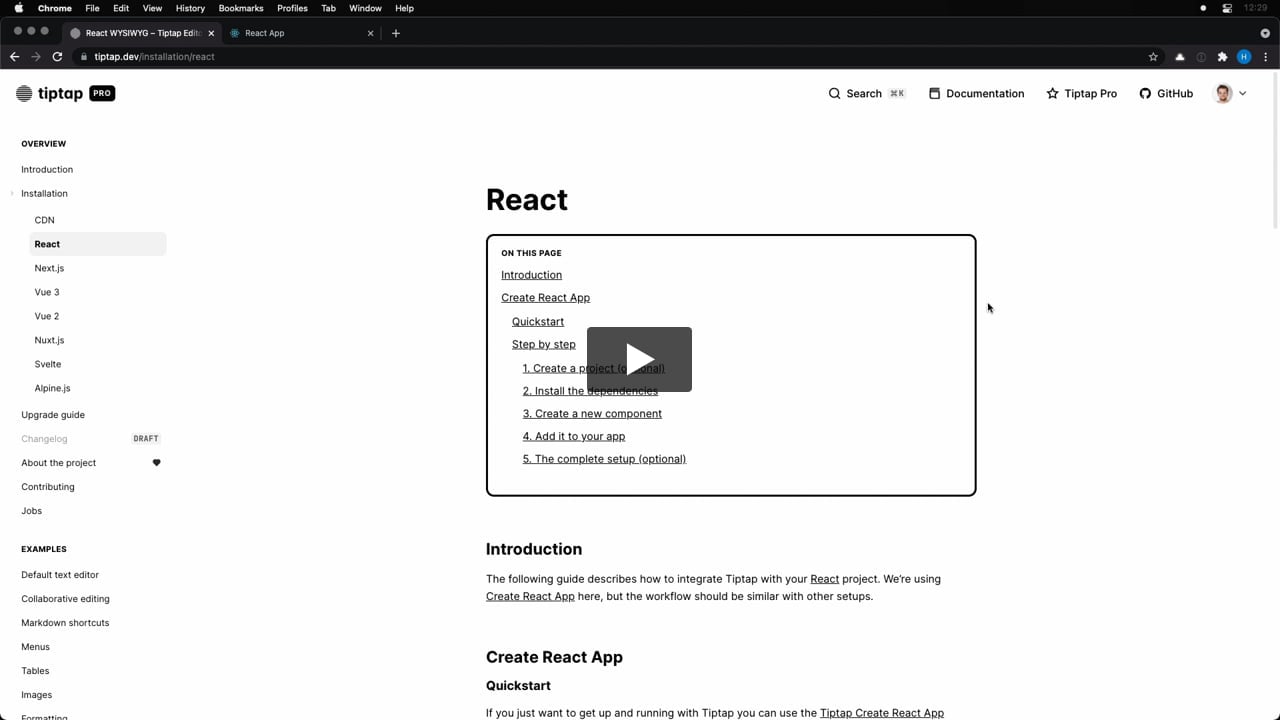Select Next.js installation page

(49, 268)
